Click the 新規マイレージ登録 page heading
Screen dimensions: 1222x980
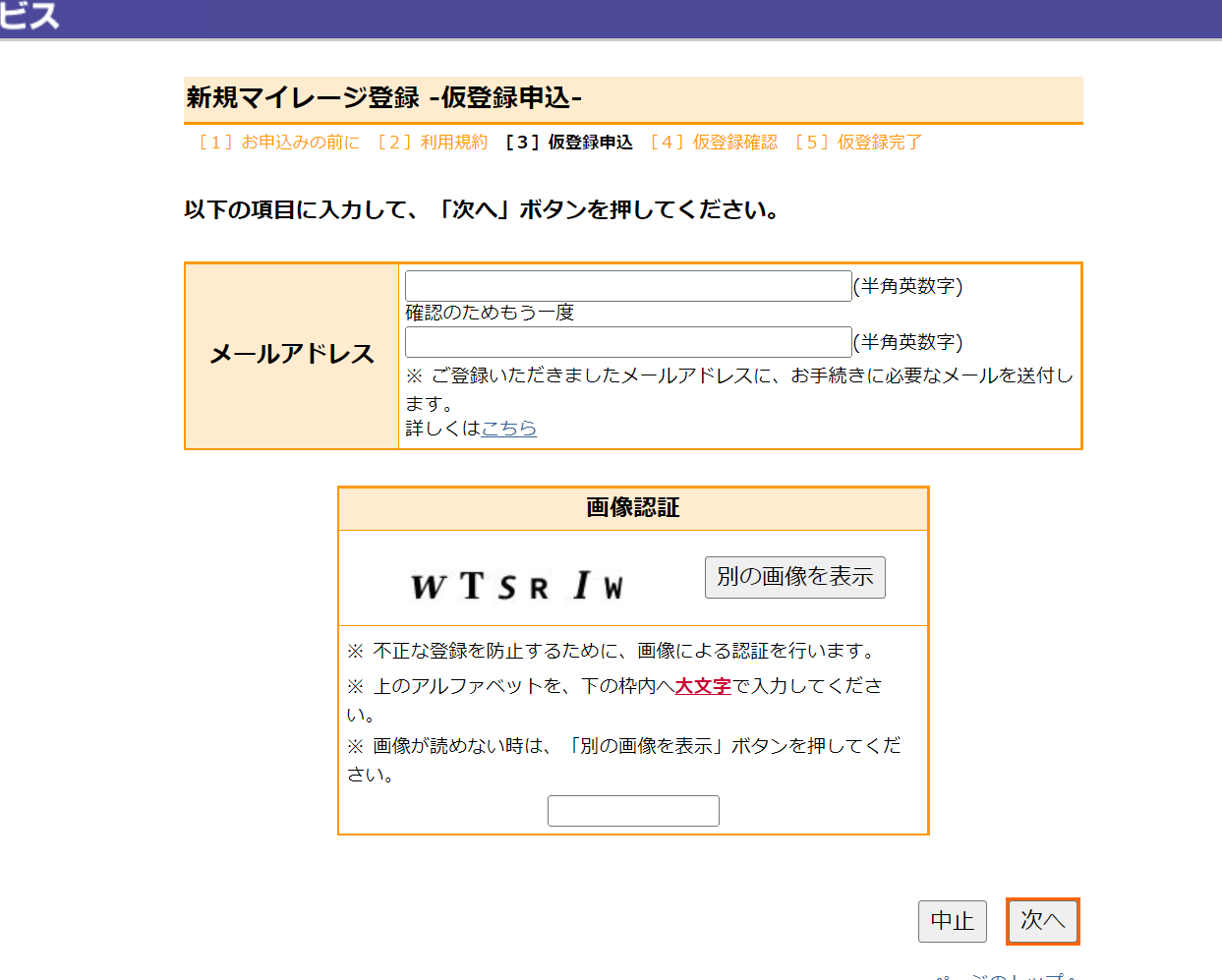point(384,98)
